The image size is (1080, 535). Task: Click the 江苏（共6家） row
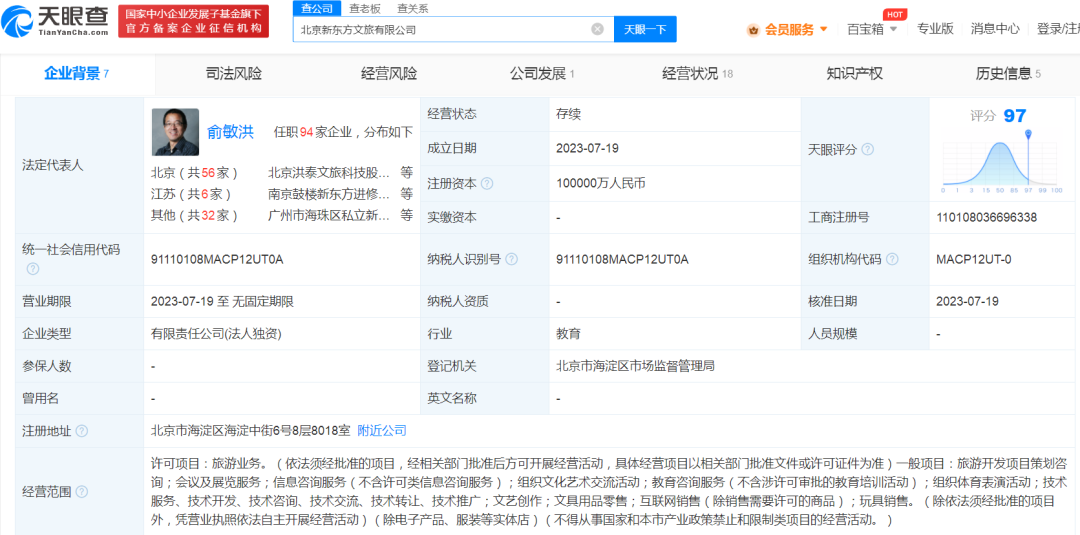click(x=282, y=193)
